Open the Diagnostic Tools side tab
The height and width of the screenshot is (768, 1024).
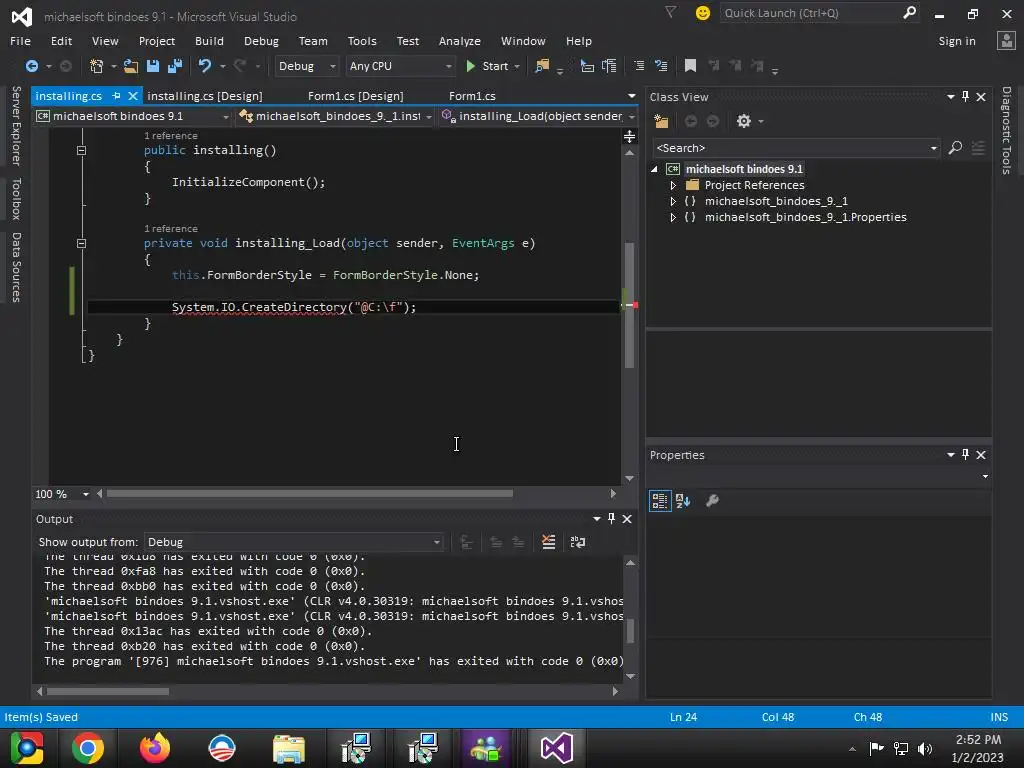coord(1006,131)
